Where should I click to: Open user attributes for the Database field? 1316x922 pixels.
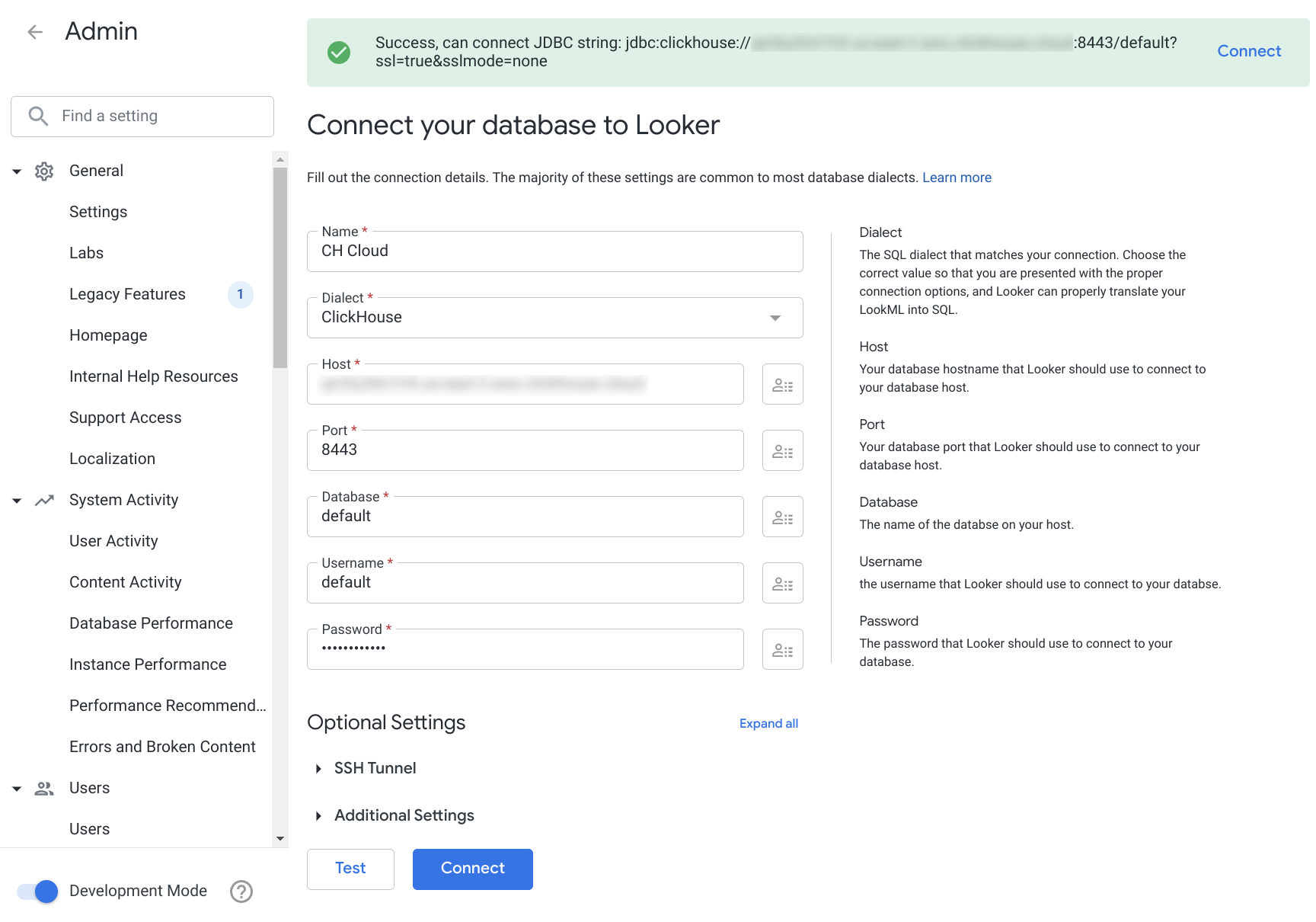(782, 517)
